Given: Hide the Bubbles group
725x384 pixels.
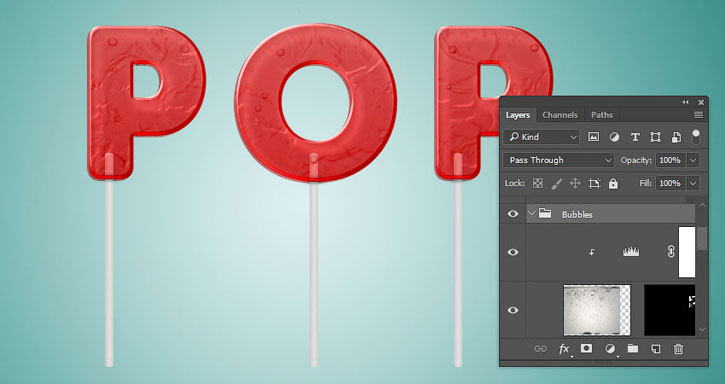Looking at the screenshot, I should click(513, 214).
